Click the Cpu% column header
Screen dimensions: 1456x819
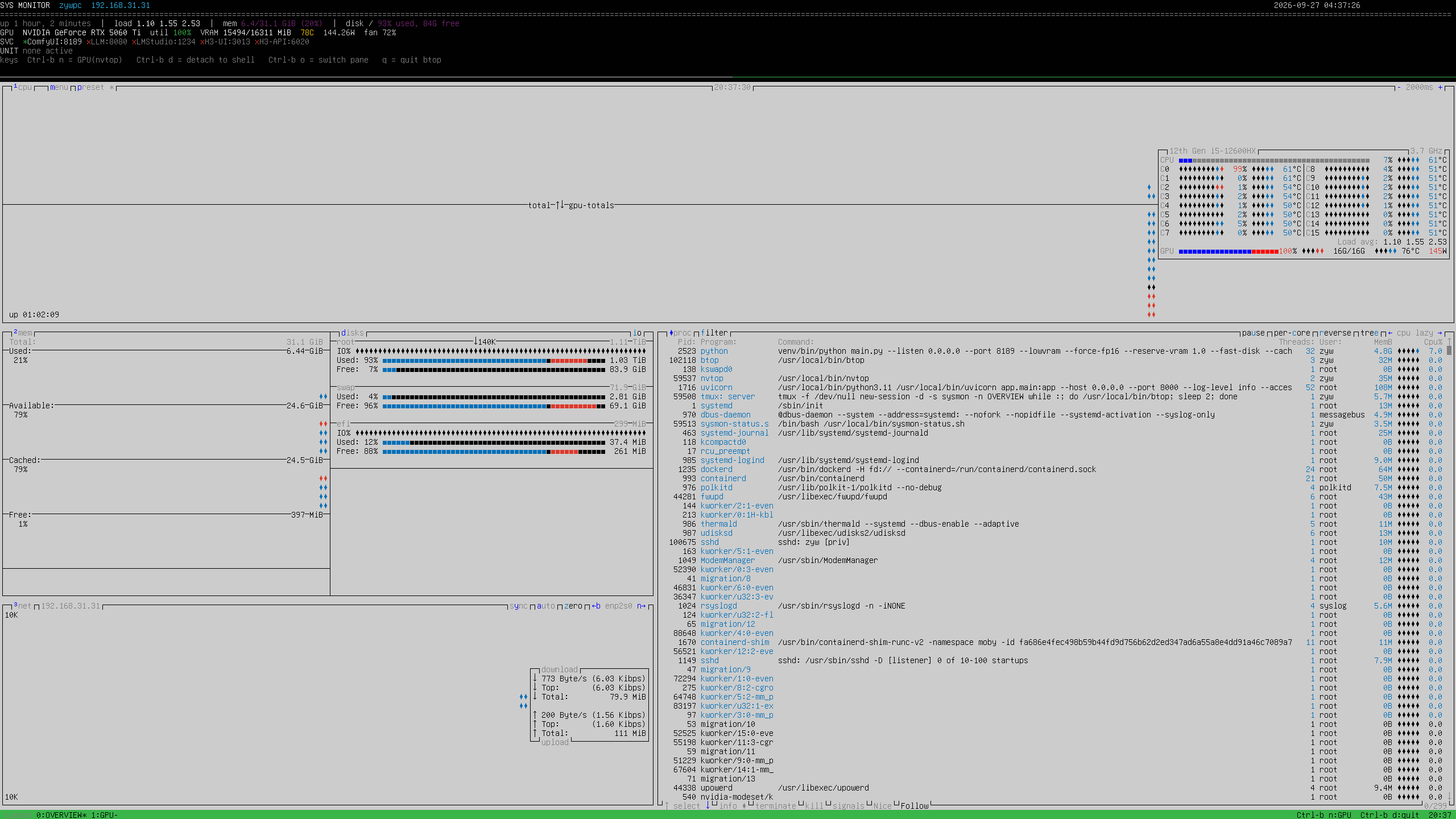(1433, 342)
